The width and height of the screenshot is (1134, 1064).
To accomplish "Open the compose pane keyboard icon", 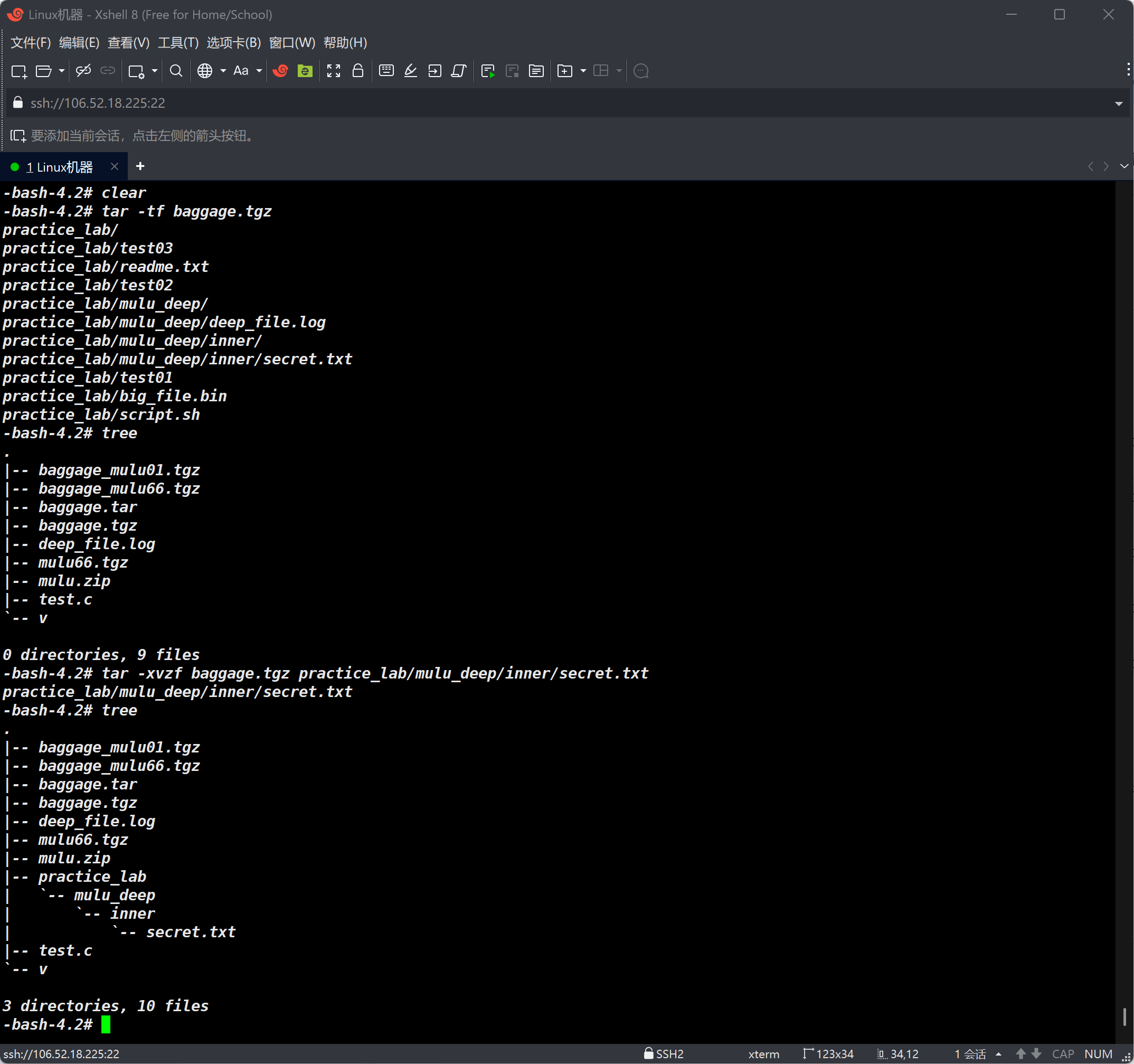I will point(386,71).
